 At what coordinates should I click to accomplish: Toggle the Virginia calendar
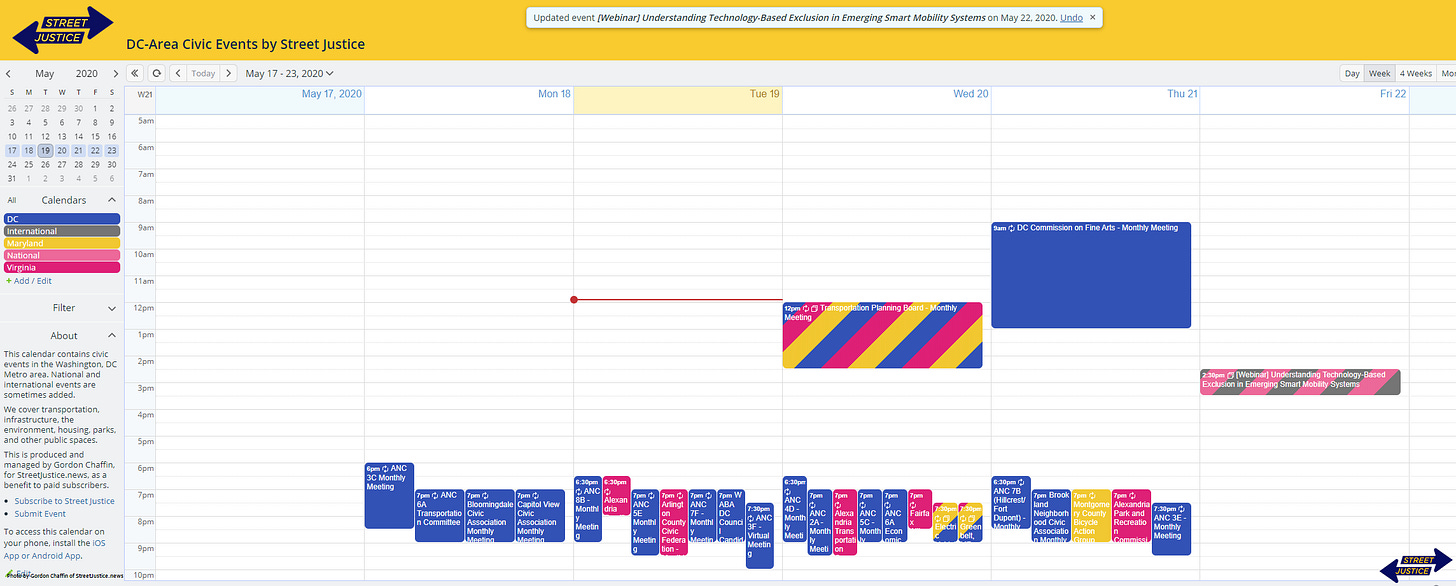pyautogui.click(x=62, y=267)
